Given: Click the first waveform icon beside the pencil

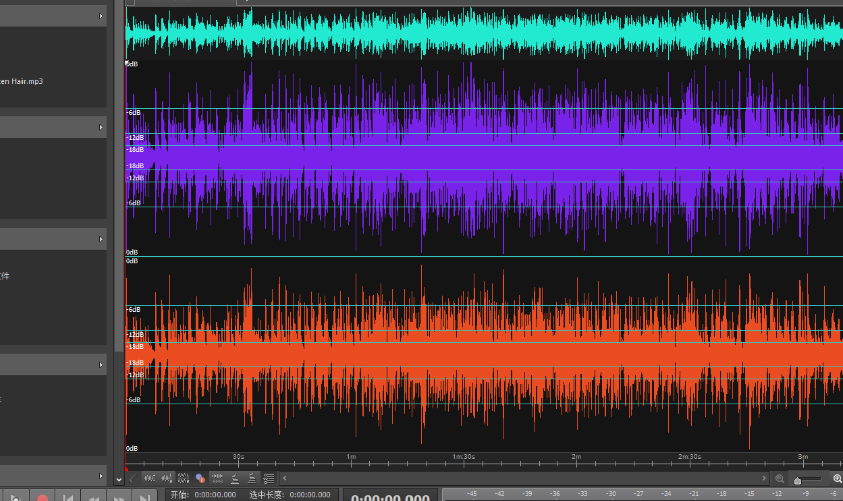Looking at the screenshot, I should tap(149, 478).
